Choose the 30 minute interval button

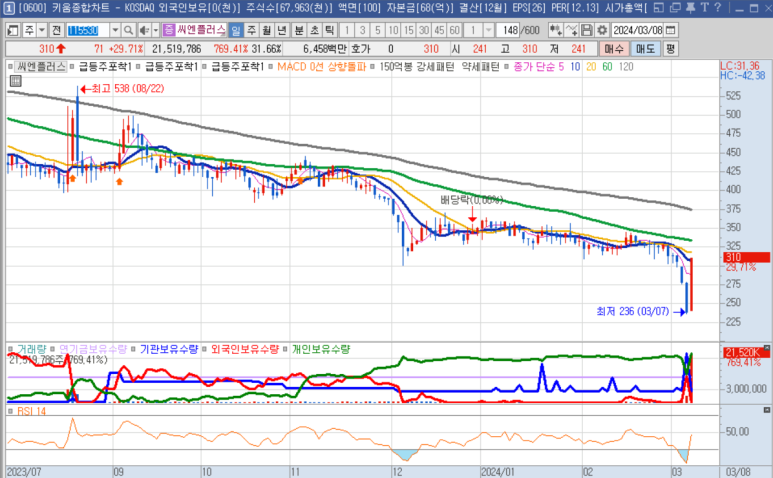pos(423,30)
